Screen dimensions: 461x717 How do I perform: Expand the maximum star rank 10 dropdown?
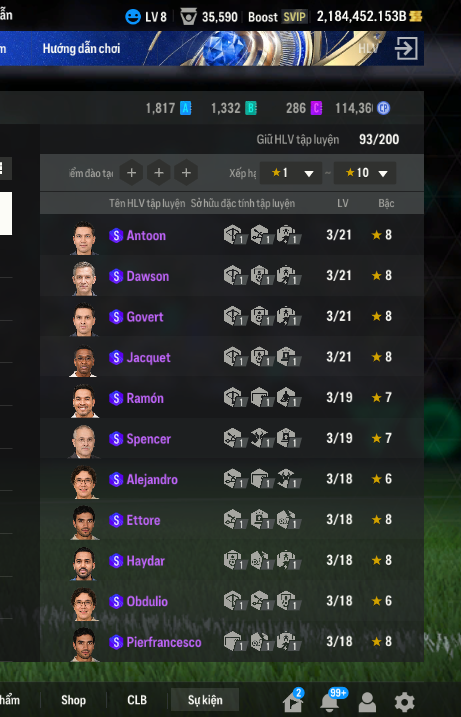[365, 173]
